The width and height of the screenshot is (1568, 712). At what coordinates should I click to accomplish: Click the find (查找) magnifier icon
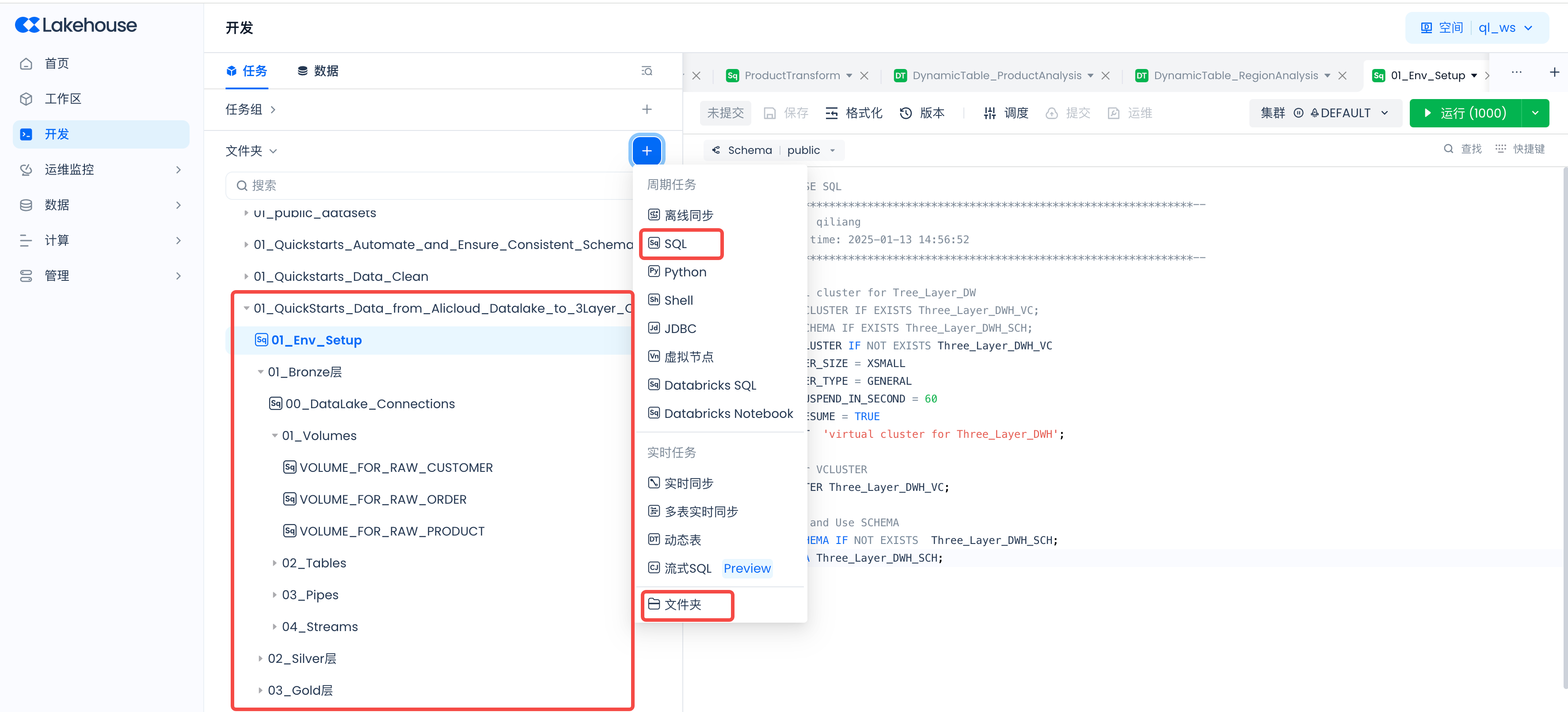pos(1448,149)
